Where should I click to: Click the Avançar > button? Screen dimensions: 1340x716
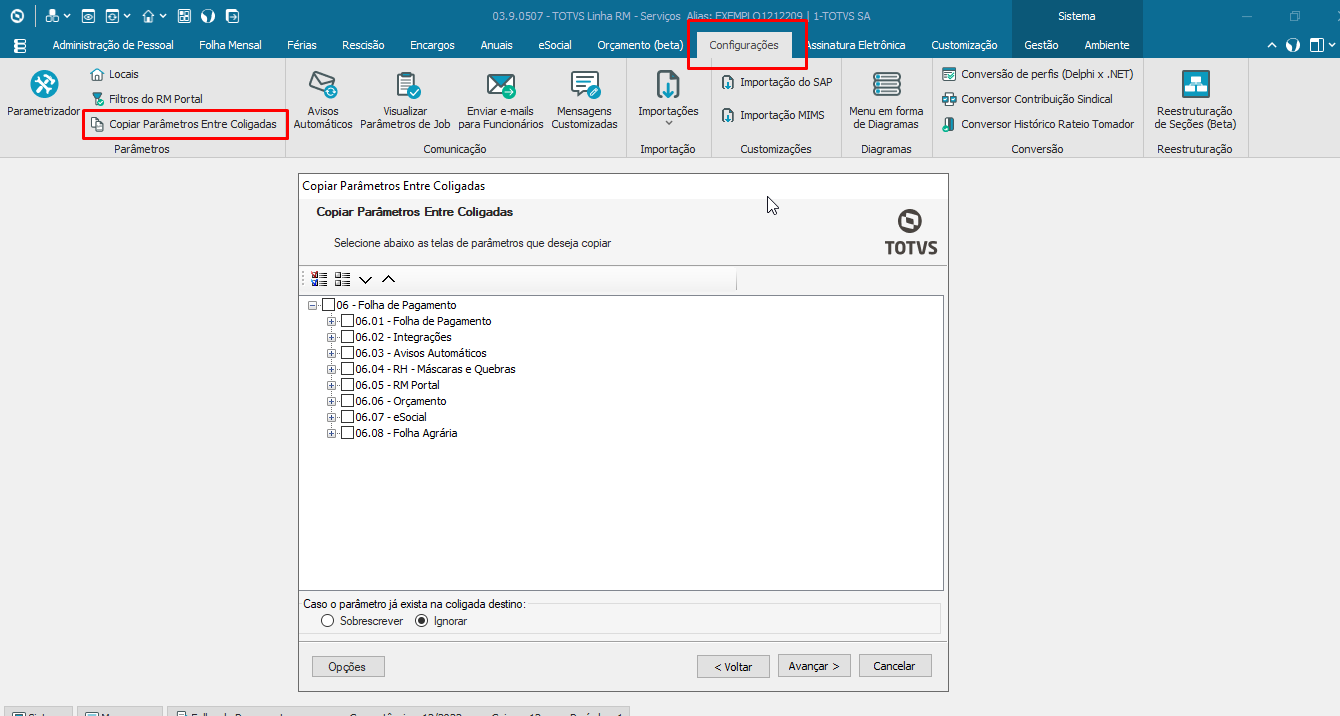coord(814,666)
